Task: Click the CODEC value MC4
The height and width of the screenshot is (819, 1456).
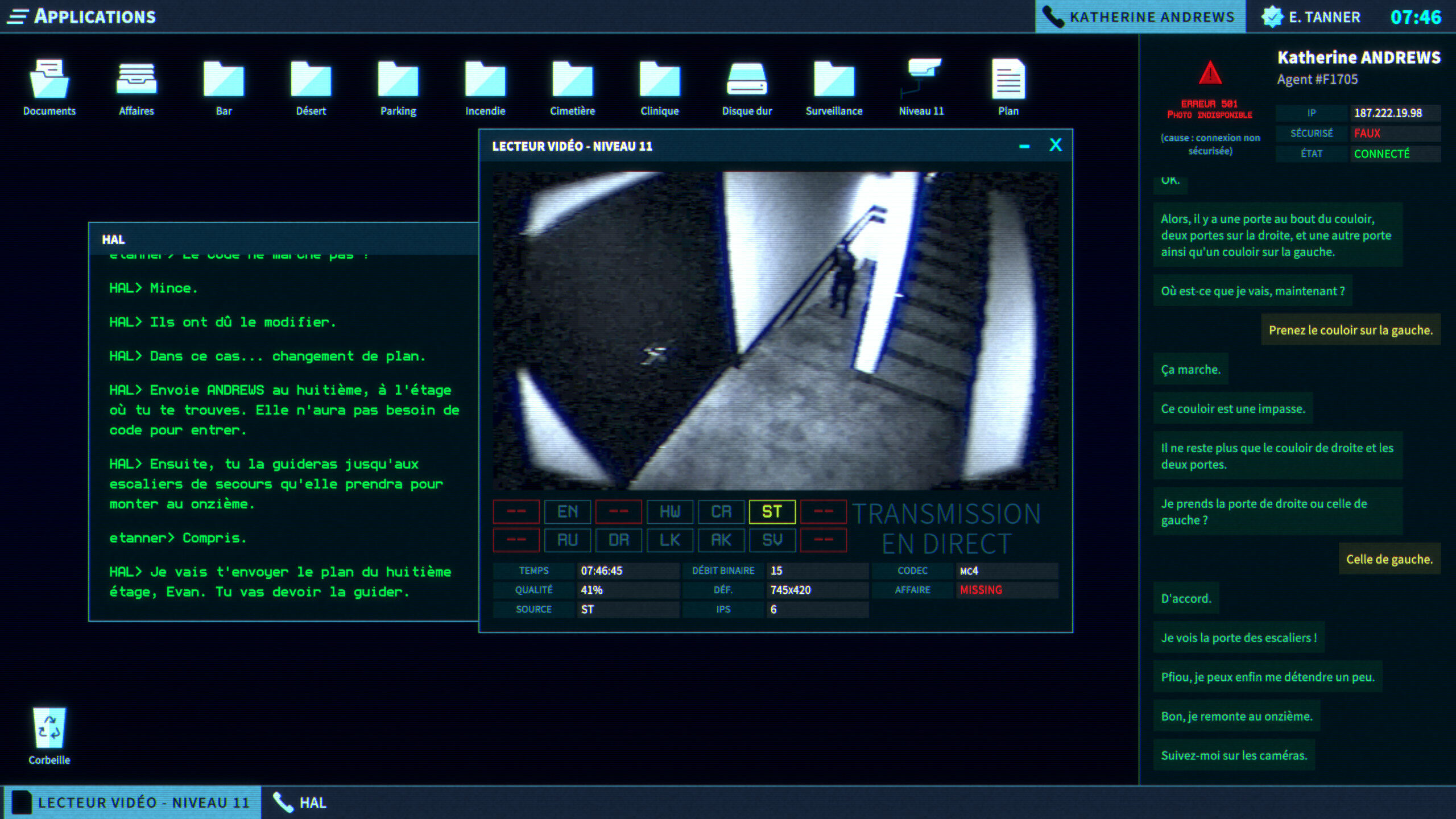Action: 1007,571
